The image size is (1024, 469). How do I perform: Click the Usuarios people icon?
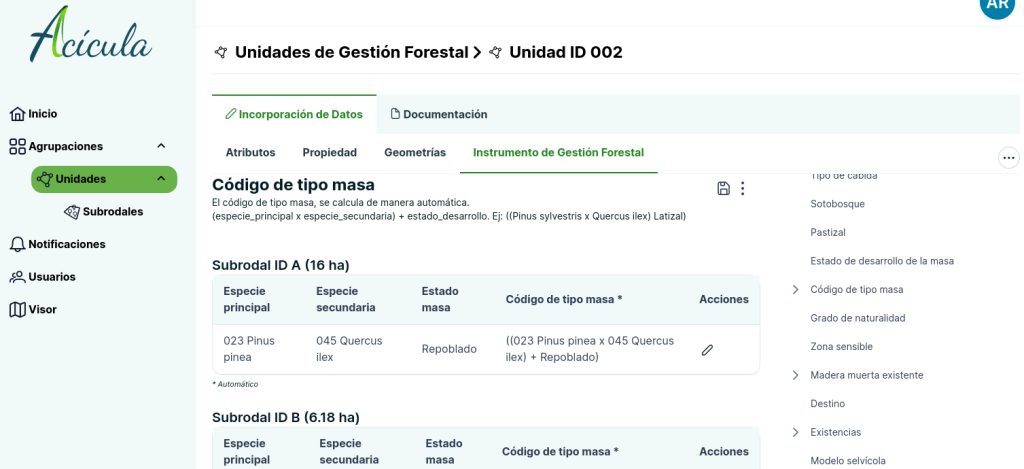[17, 277]
